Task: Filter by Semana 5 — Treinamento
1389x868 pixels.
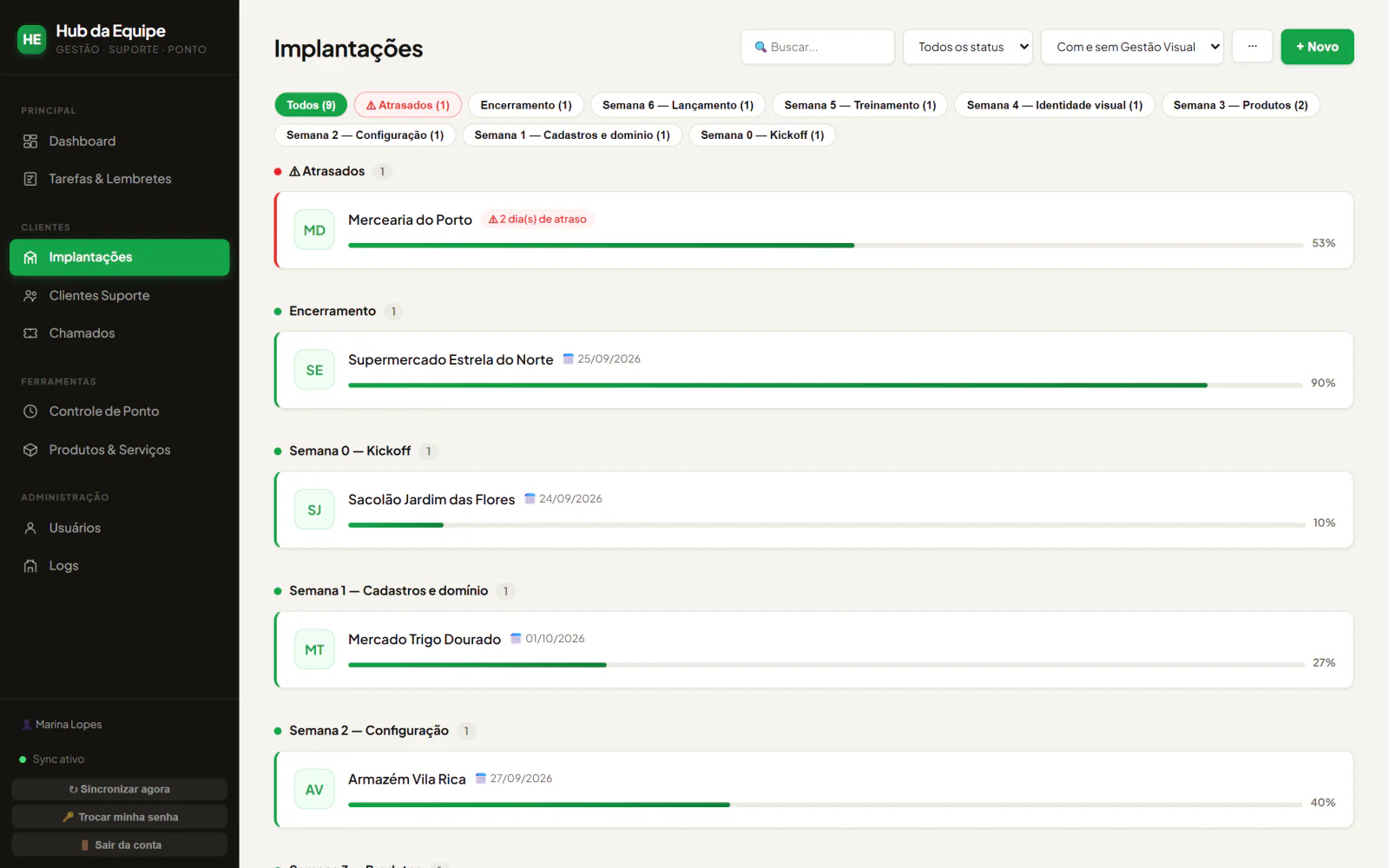Action: (x=860, y=105)
